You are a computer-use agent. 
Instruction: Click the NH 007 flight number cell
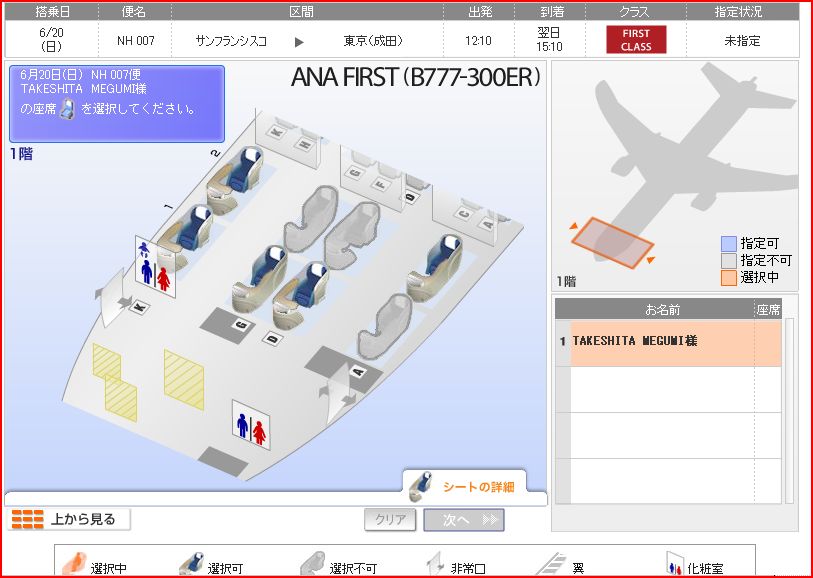[x=135, y=40]
